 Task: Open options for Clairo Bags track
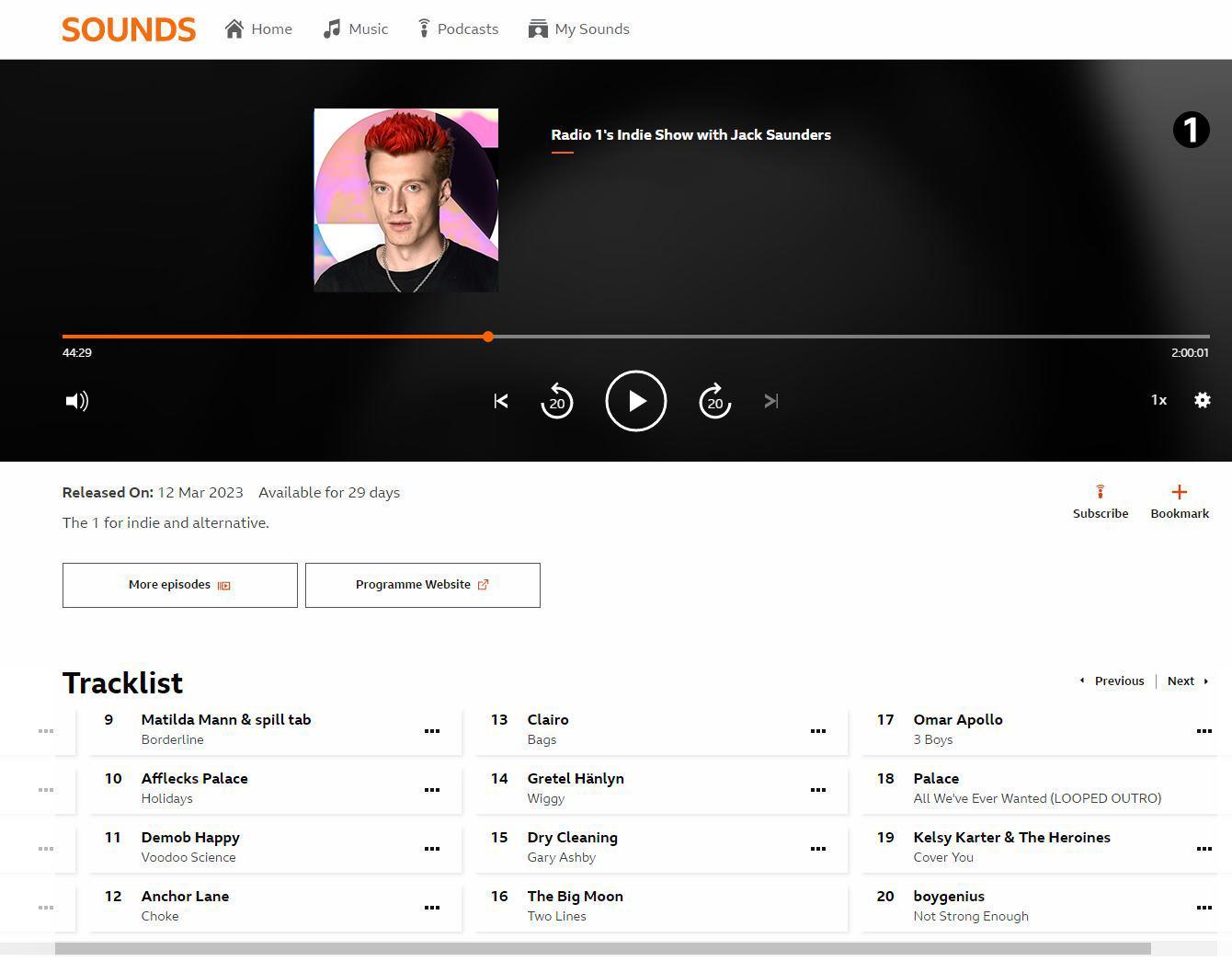(817, 731)
